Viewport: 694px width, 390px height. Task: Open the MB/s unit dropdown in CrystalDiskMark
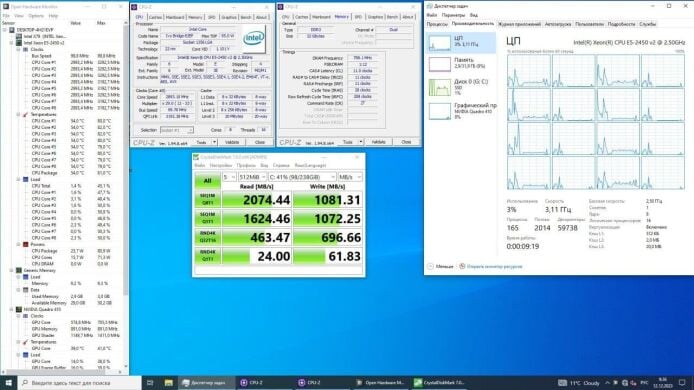tap(350, 177)
